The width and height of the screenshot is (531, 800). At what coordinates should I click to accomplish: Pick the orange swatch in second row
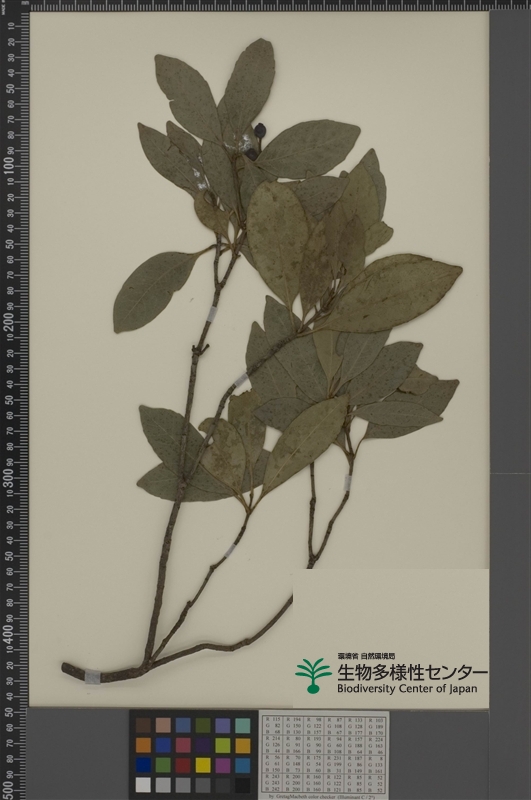tap(143, 745)
